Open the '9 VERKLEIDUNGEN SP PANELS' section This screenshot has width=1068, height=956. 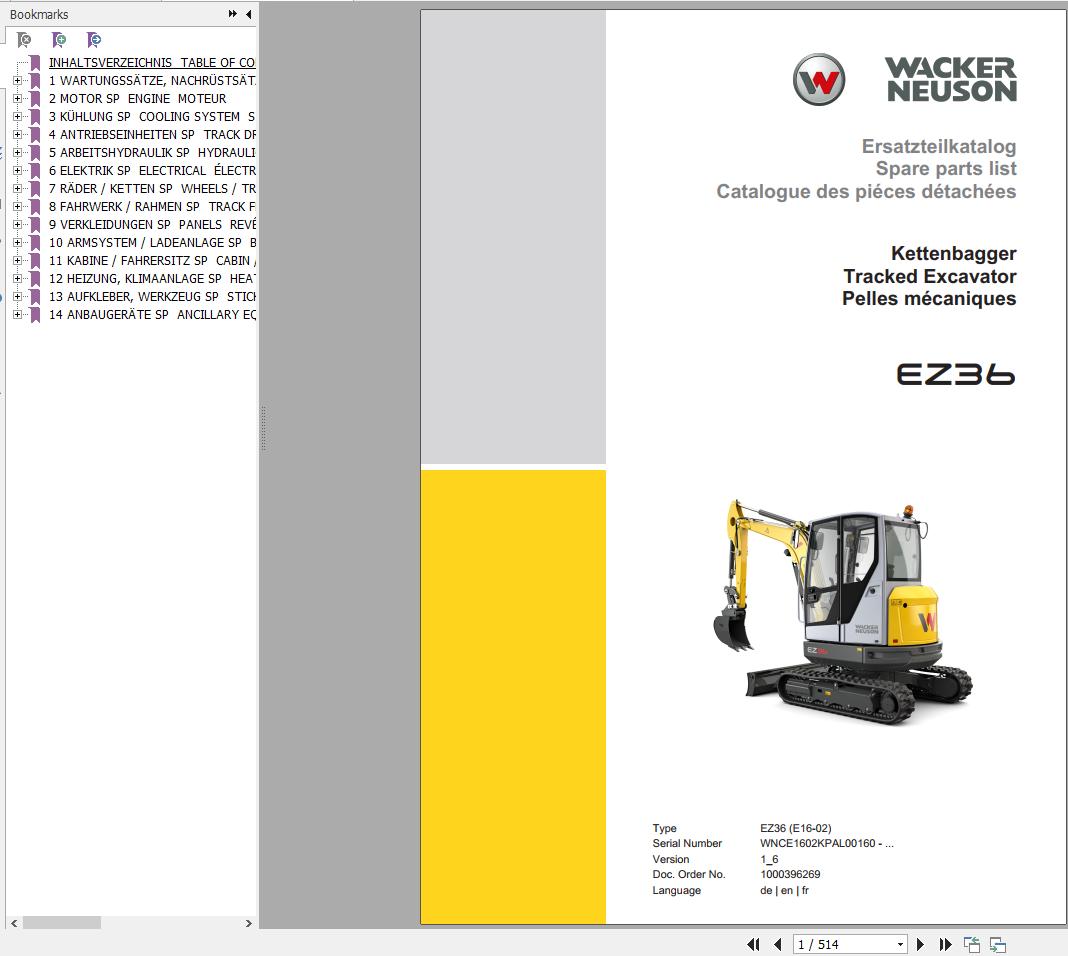(150, 224)
